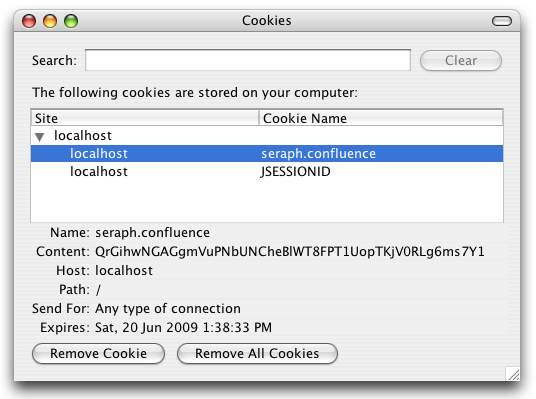This screenshot has width=536, height=399.
Task: Click the Name value seraph.confluence in details
Action: tap(152, 233)
